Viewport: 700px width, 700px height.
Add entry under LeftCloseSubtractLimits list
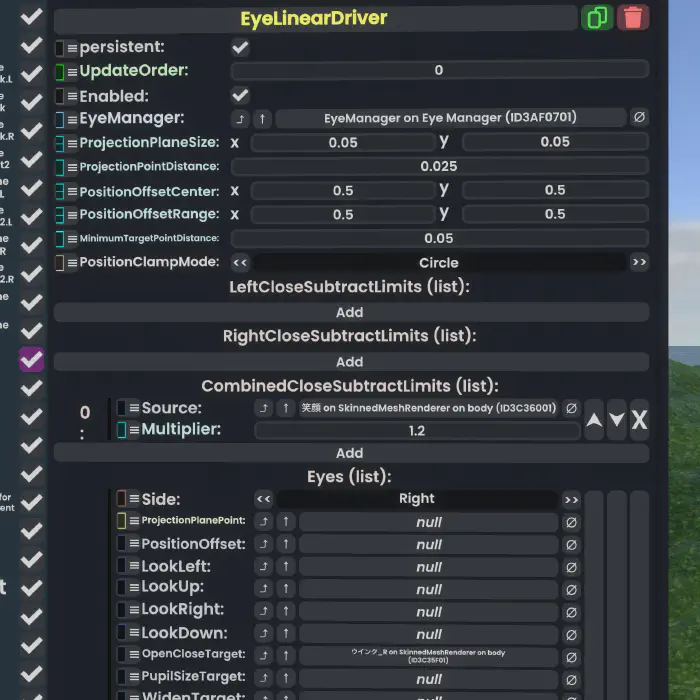349,312
